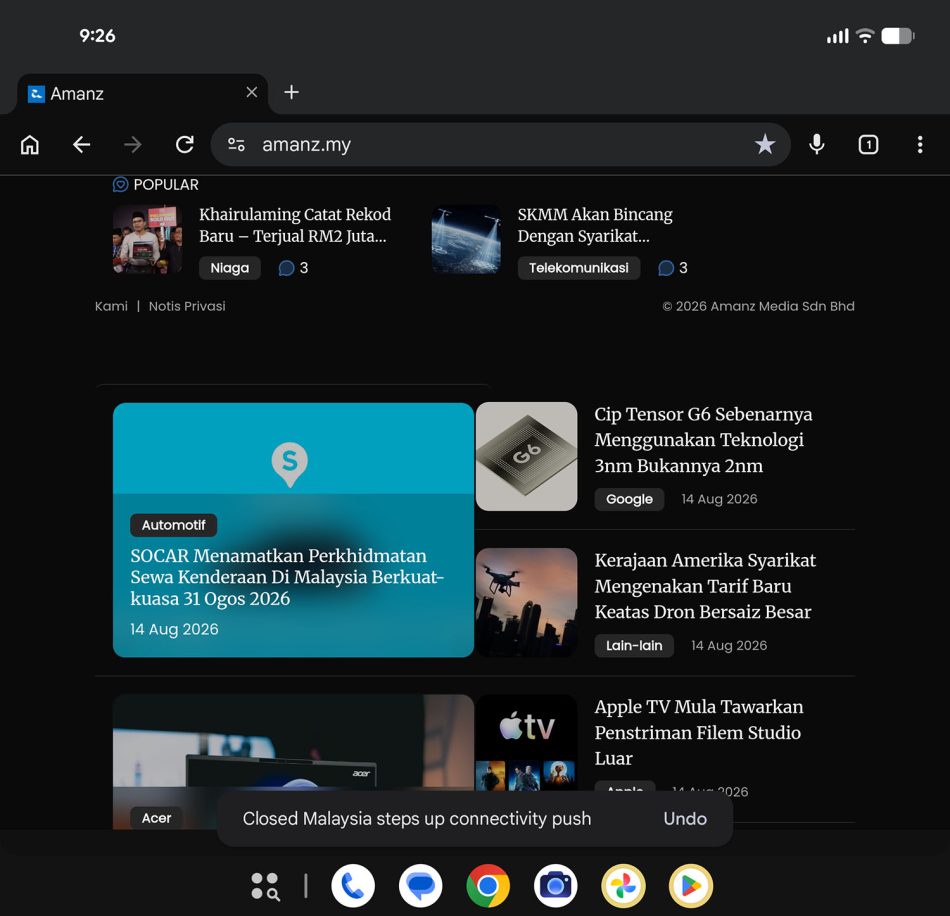The image size is (950, 916).
Task: Open Khairulaming Catat Rekod Baru article
Action: 295,225
